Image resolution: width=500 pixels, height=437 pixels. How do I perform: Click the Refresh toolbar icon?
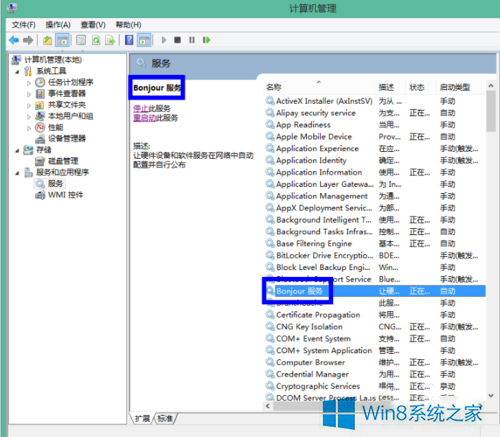tap(96, 40)
